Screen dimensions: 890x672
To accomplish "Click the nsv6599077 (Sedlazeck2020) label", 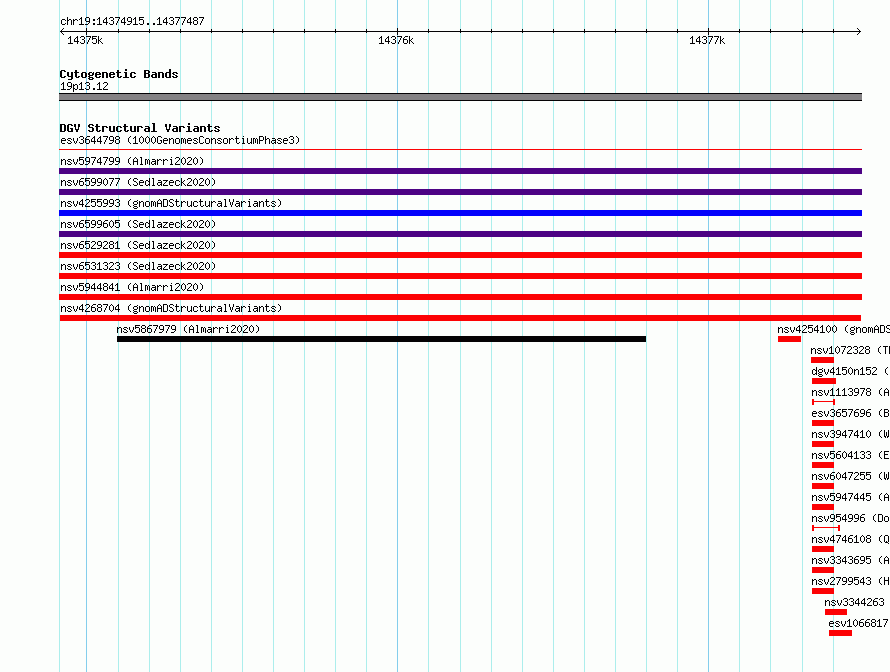I will 138,182.
